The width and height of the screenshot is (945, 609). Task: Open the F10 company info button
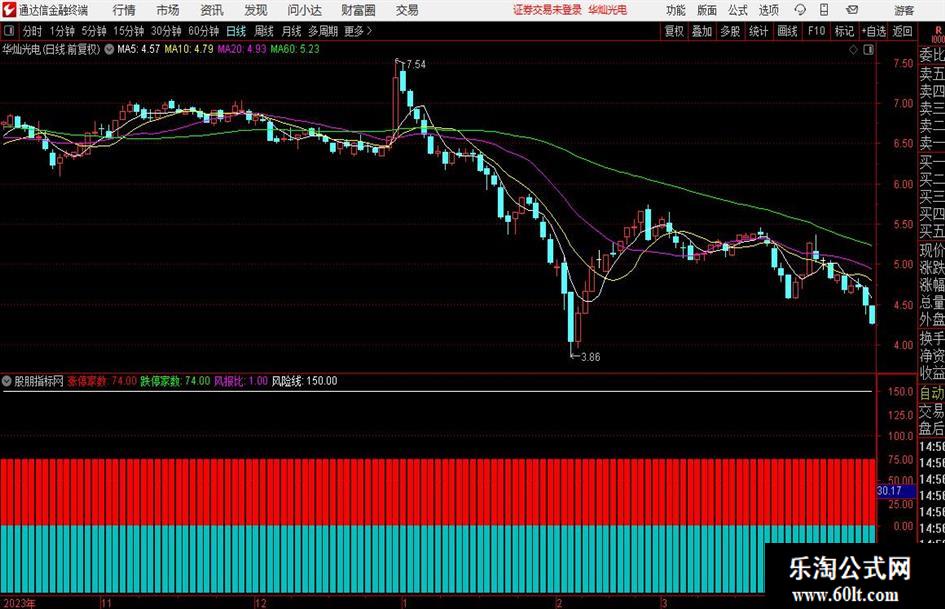pos(816,31)
